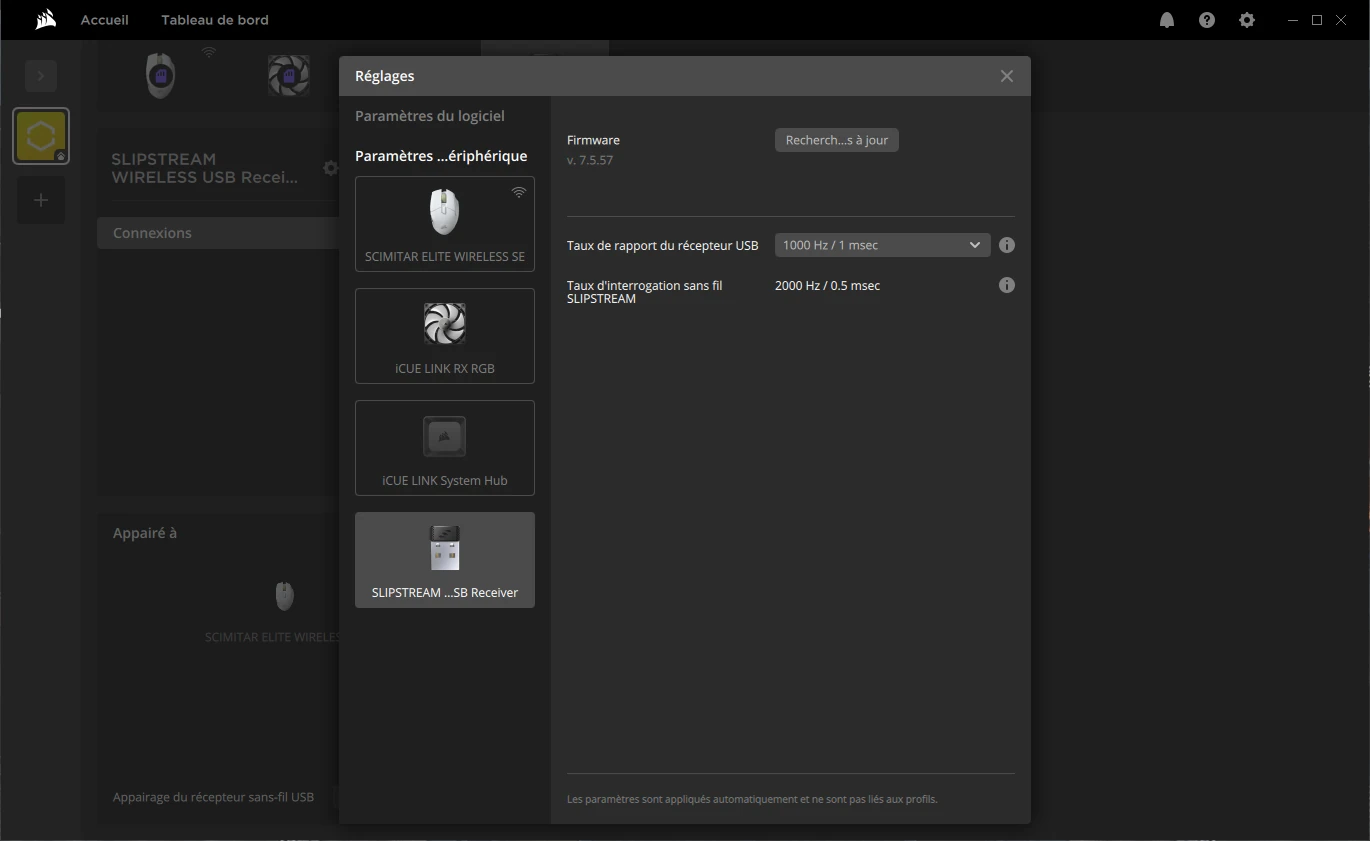The image size is (1370, 841).
Task: Add a new profile with plus button
Action: point(41,200)
